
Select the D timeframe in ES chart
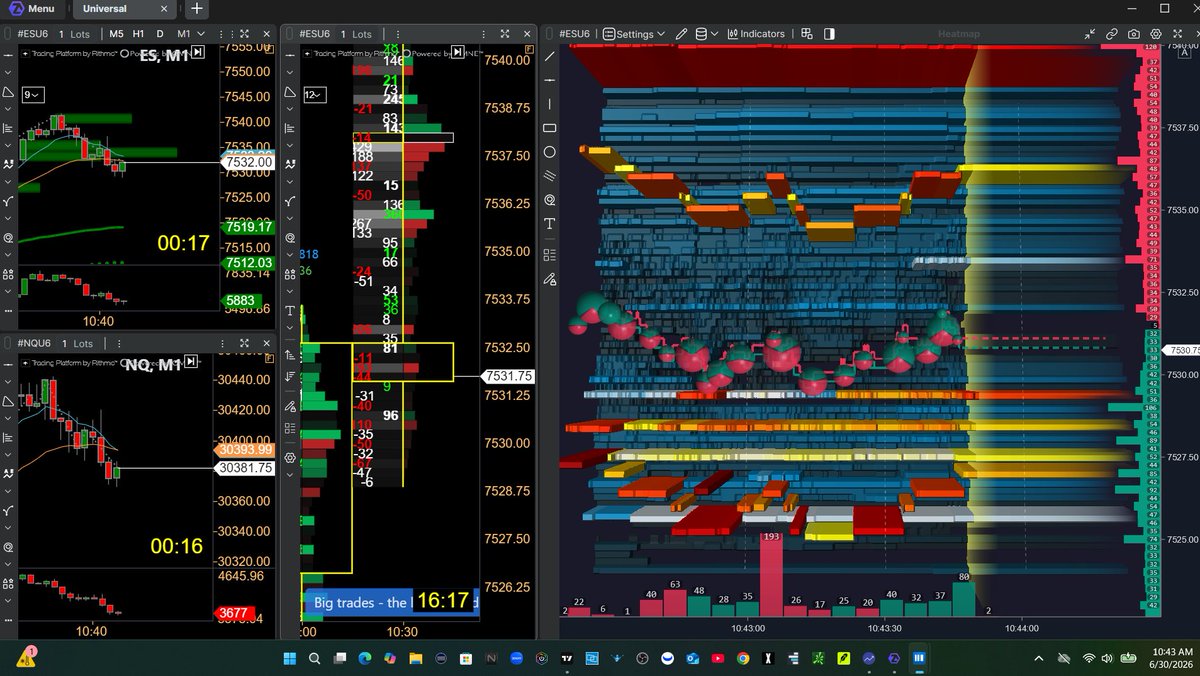click(160, 34)
